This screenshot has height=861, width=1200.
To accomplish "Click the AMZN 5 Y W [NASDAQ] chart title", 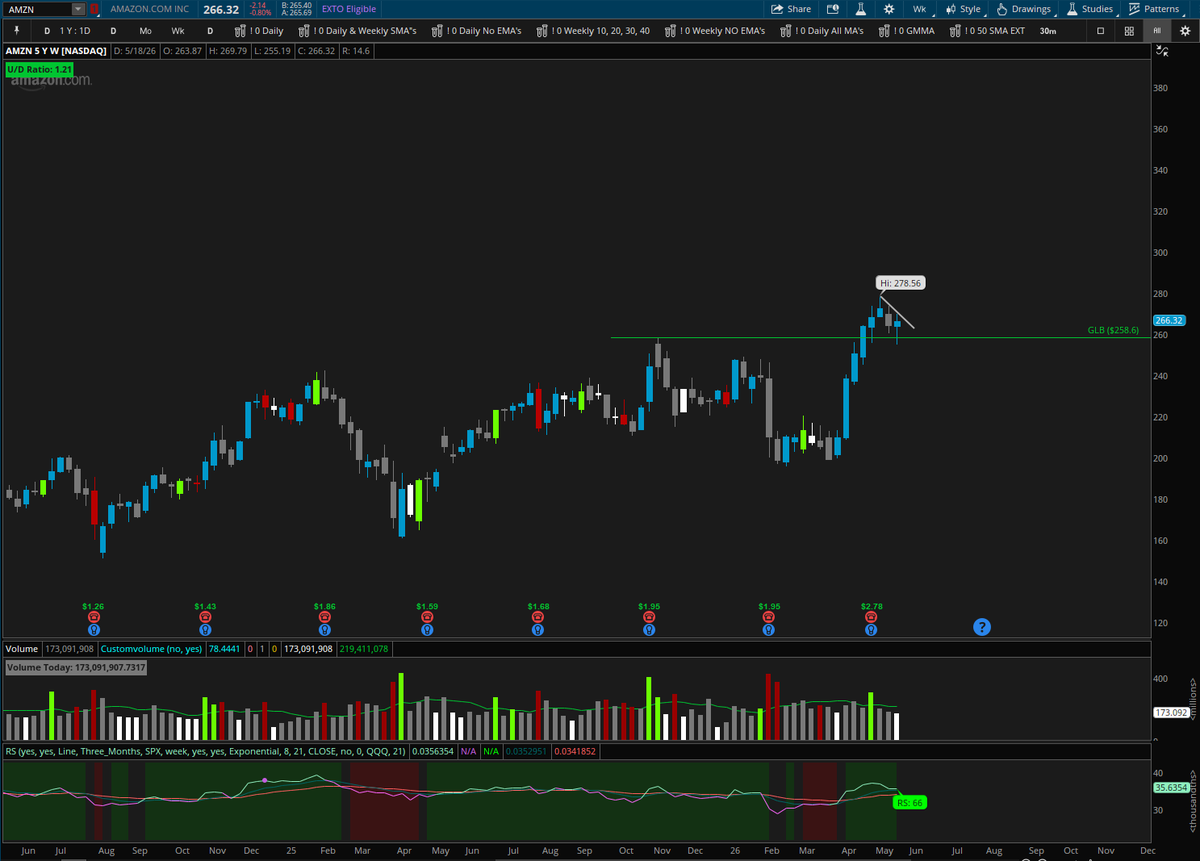I will coord(55,49).
